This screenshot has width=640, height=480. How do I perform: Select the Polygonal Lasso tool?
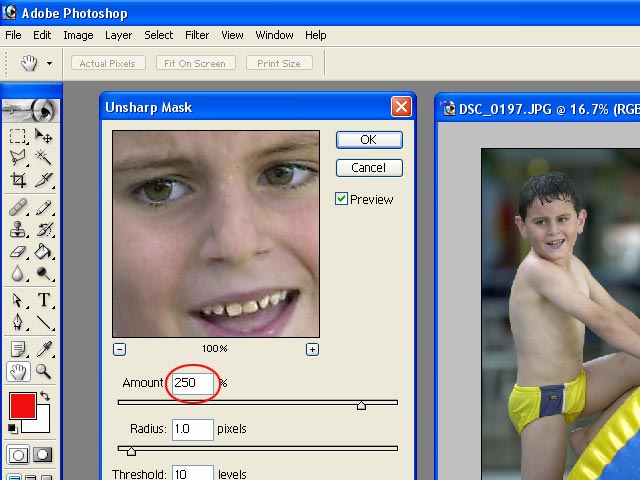18,157
